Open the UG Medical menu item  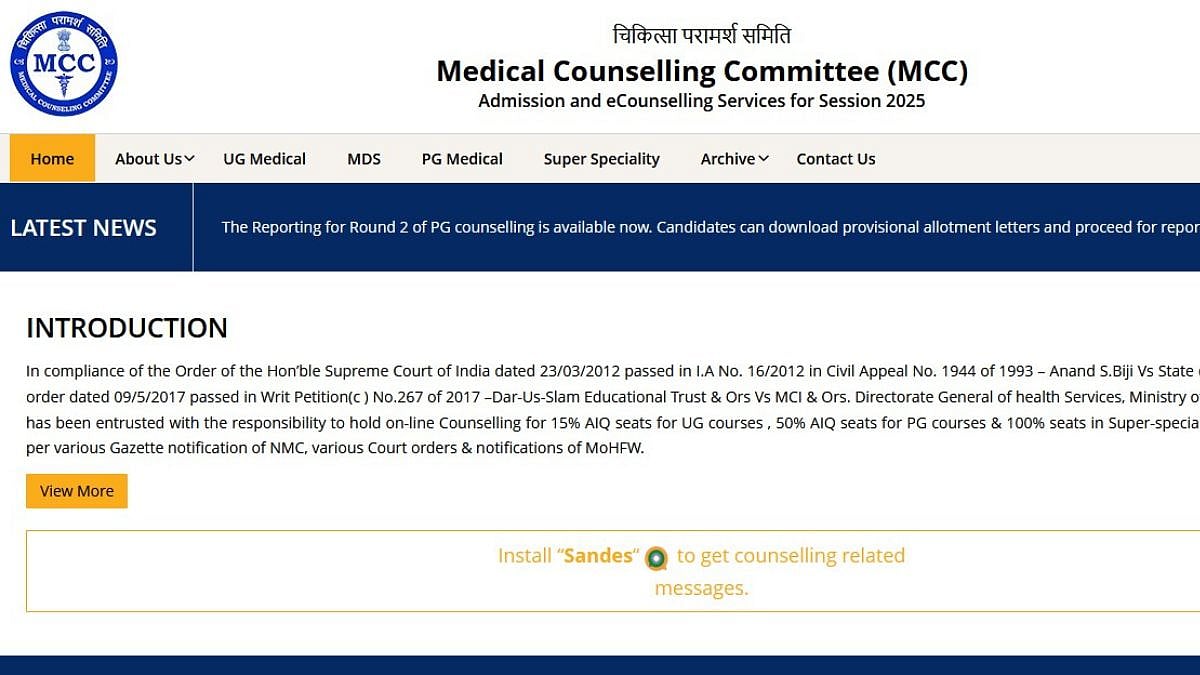(x=264, y=159)
